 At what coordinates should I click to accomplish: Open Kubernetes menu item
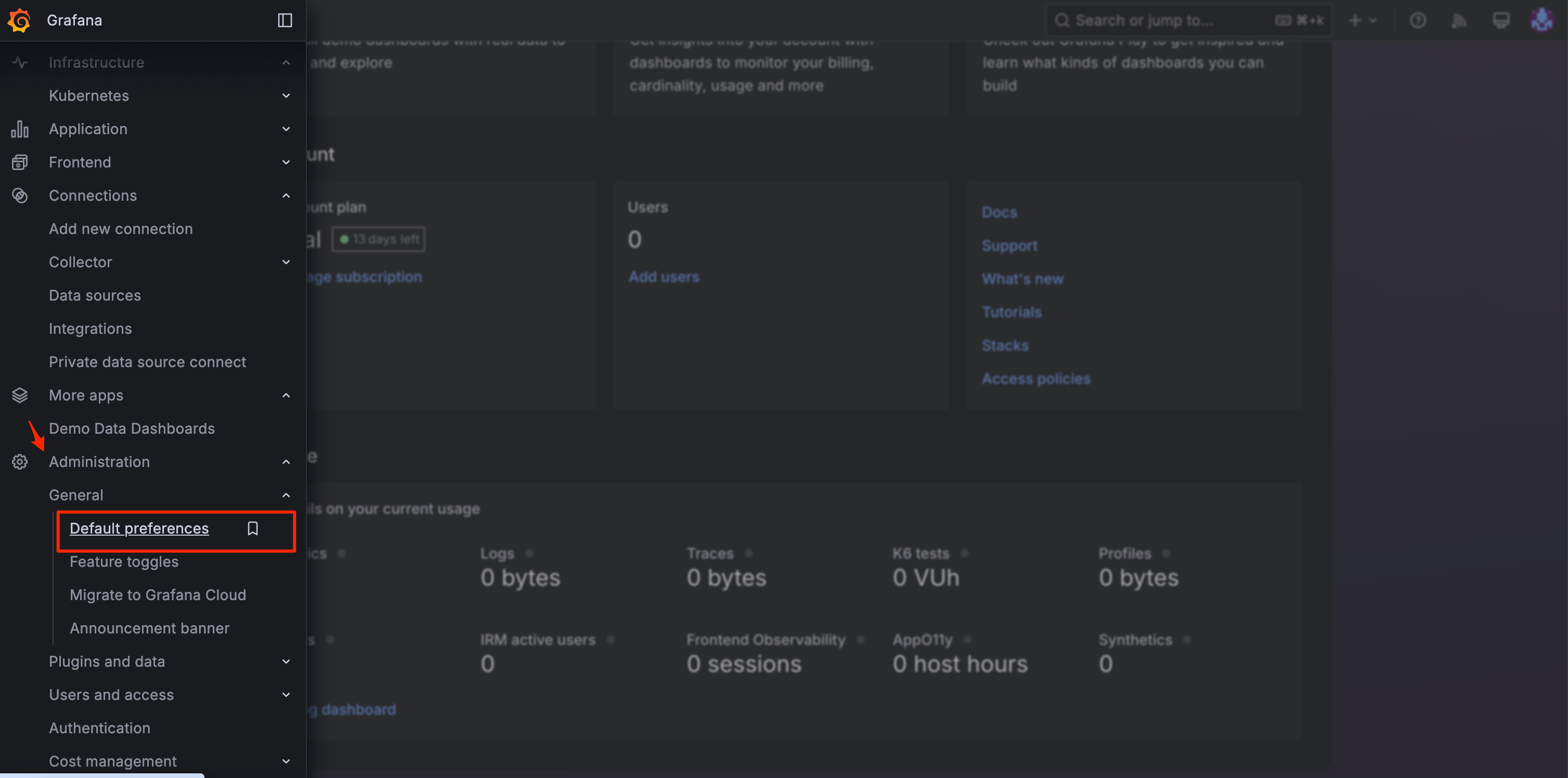coord(89,96)
